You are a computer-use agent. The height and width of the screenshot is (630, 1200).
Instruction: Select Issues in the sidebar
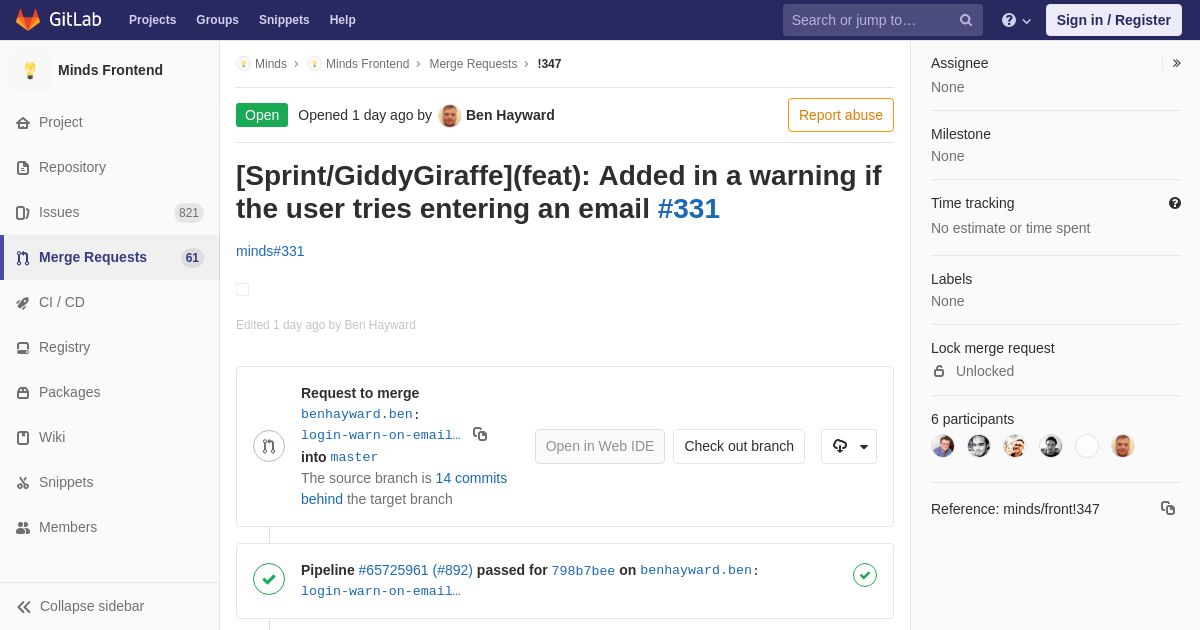[x=110, y=212]
